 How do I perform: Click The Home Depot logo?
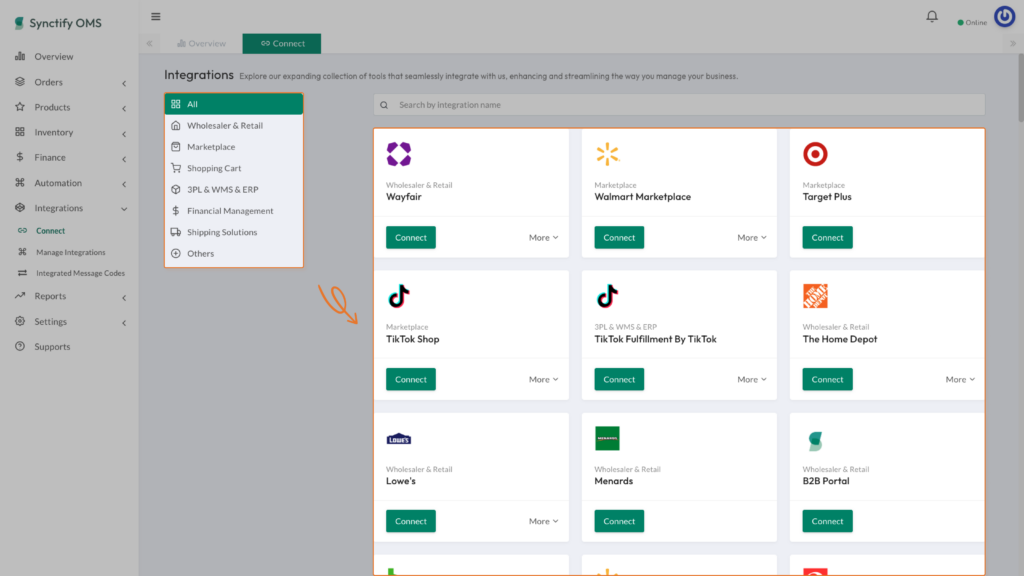coord(815,296)
